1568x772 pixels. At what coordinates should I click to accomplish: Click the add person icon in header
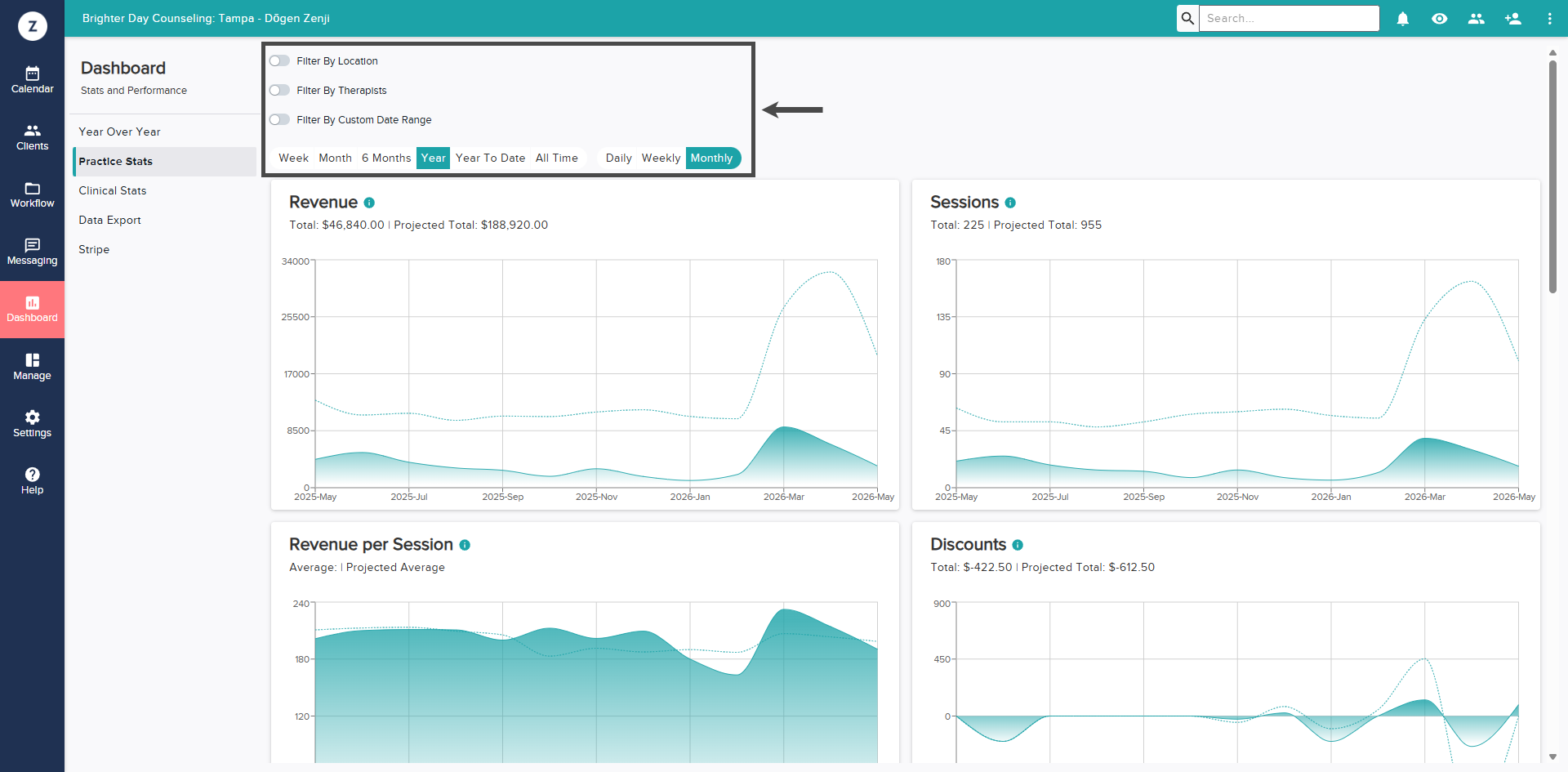(x=1512, y=18)
